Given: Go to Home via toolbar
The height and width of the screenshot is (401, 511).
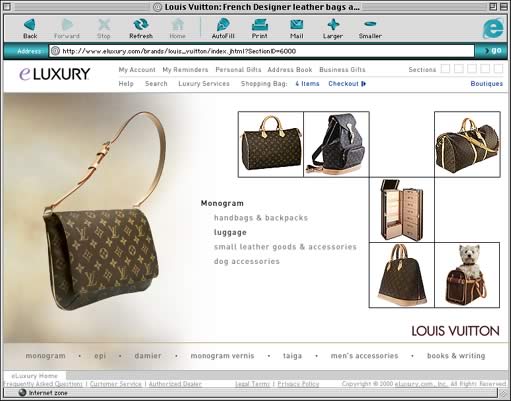Looking at the screenshot, I should coord(177,29).
